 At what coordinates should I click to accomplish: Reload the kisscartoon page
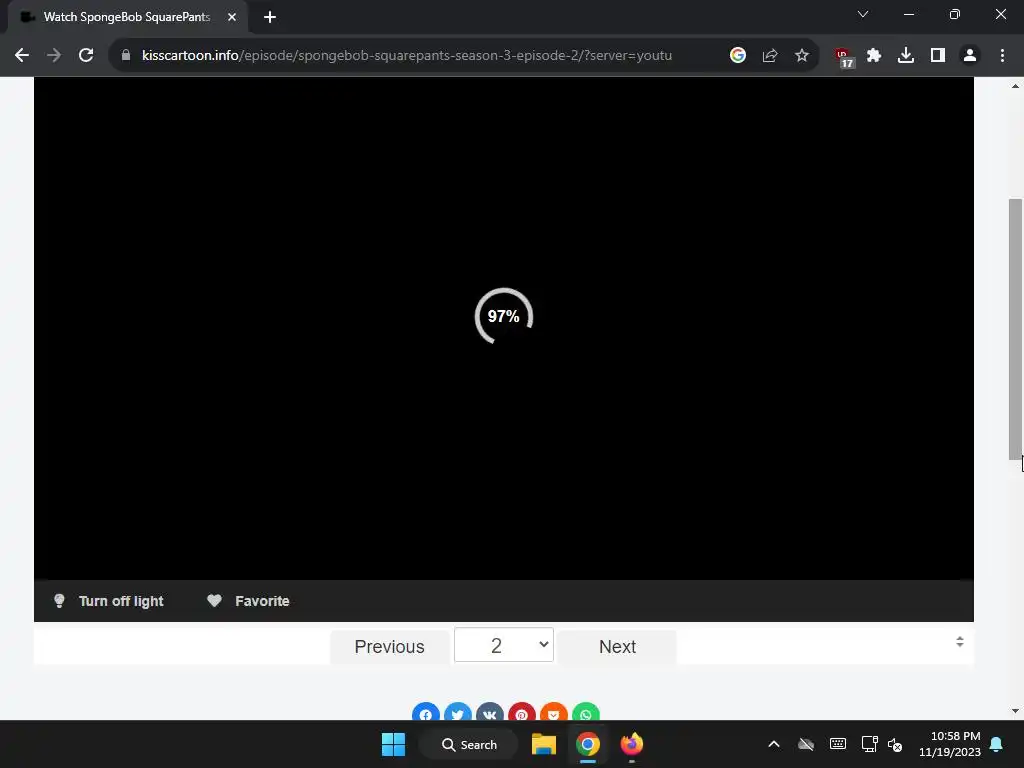point(86,56)
